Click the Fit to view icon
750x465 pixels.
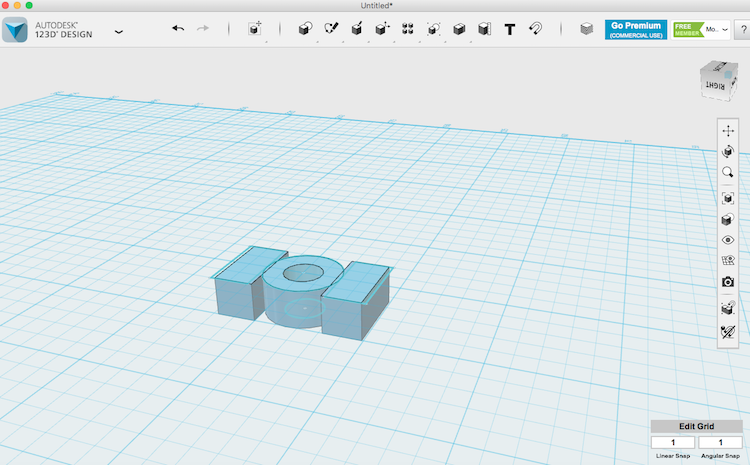(x=728, y=198)
